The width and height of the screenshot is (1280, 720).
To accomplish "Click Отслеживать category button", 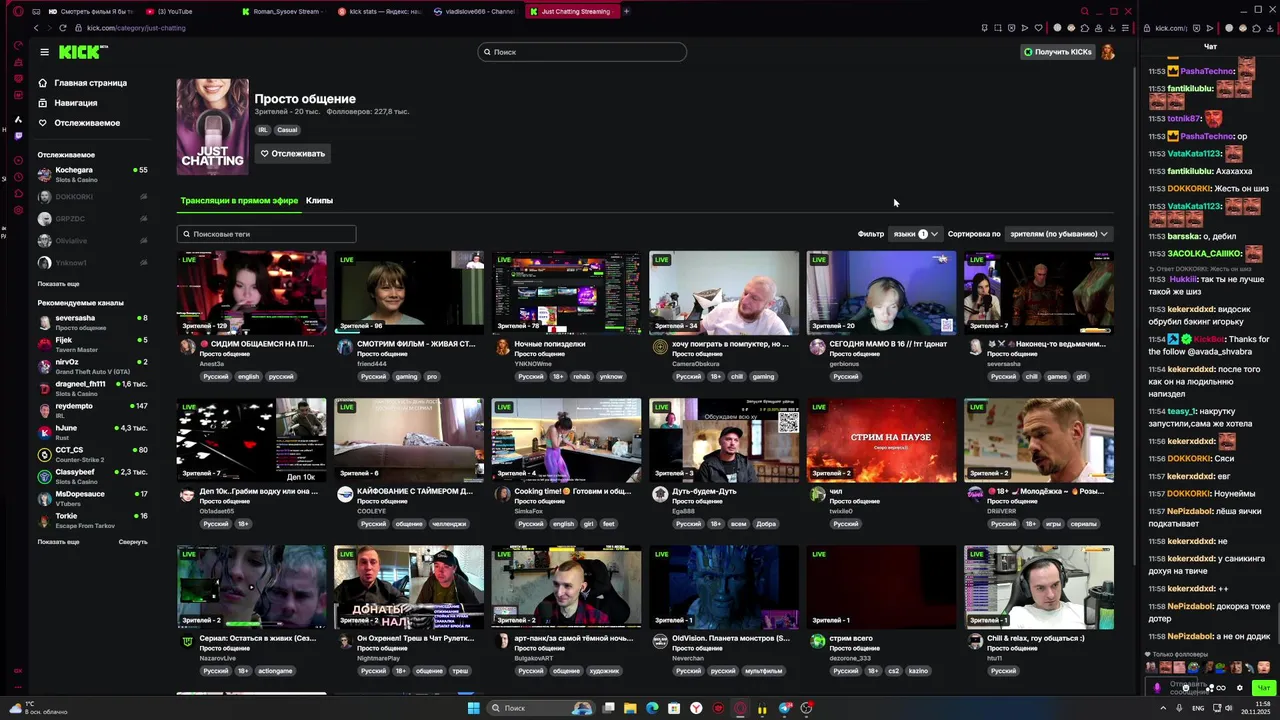I will tap(293, 153).
